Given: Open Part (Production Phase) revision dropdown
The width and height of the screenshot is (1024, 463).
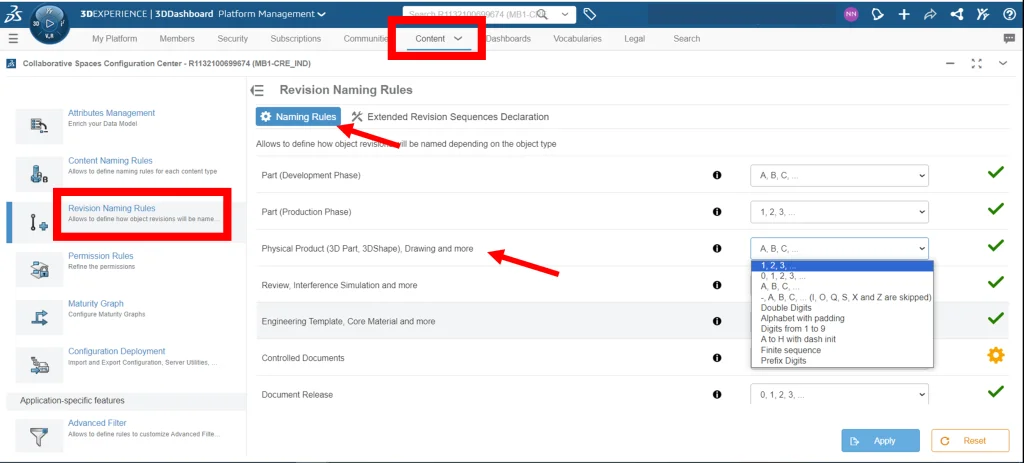Looking at the screenshot, I should [839, 212].
